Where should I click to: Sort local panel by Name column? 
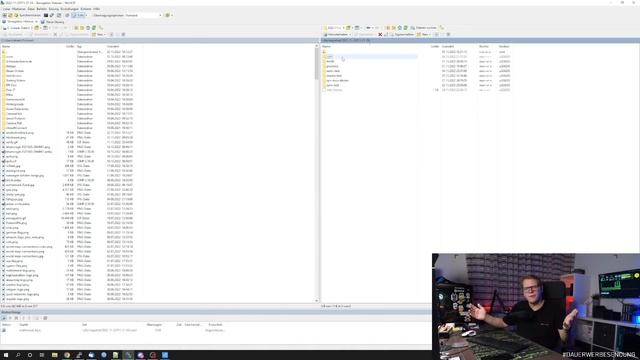coord(6,47)
